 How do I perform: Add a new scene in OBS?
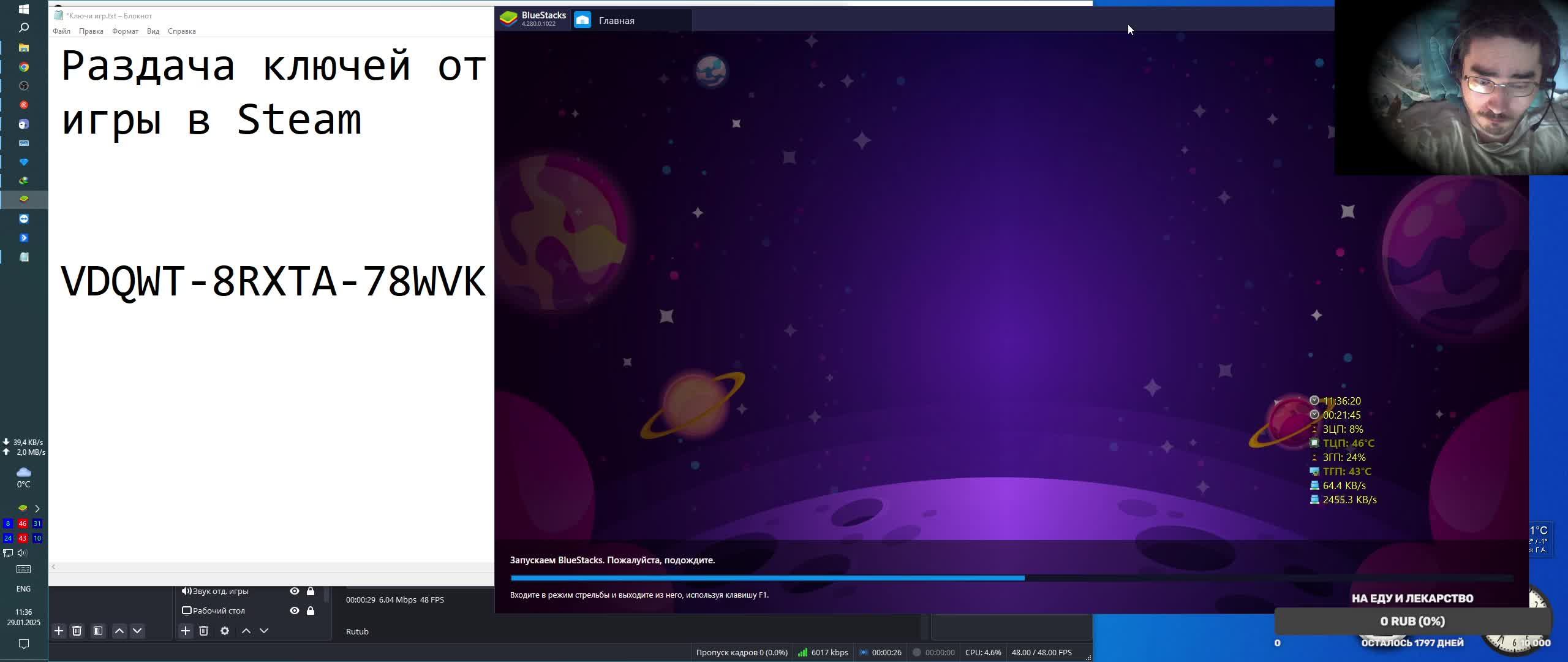pyautogui.click(x=59, y=631)
